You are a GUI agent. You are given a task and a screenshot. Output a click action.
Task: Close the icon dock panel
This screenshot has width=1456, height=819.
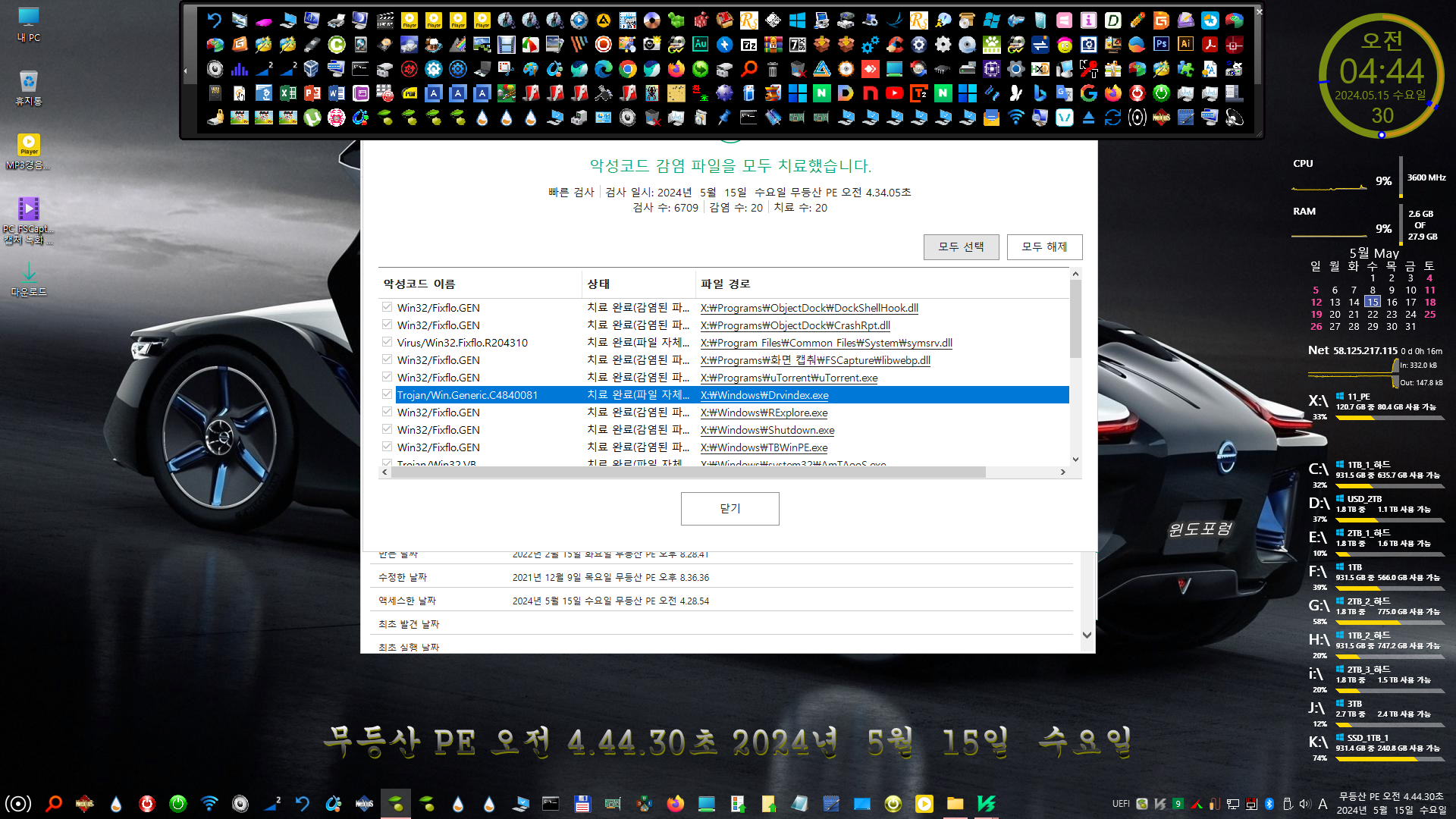[x=1260, y=11]
